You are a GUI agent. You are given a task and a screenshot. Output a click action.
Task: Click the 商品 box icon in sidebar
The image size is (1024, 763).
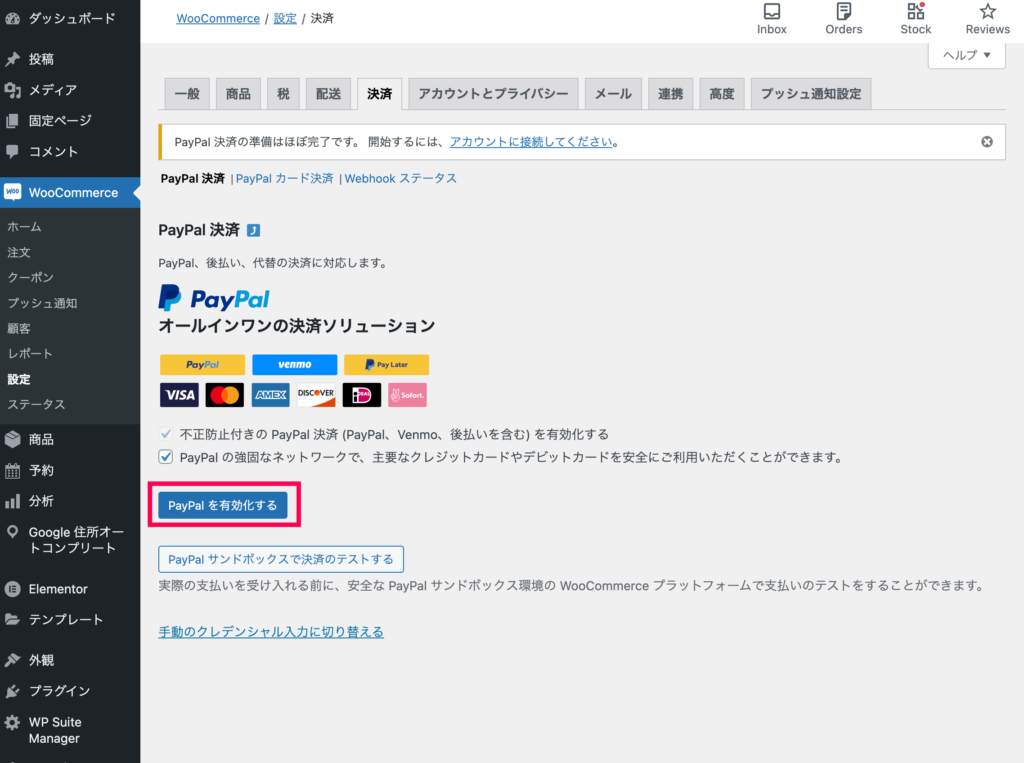pos(12,440)
